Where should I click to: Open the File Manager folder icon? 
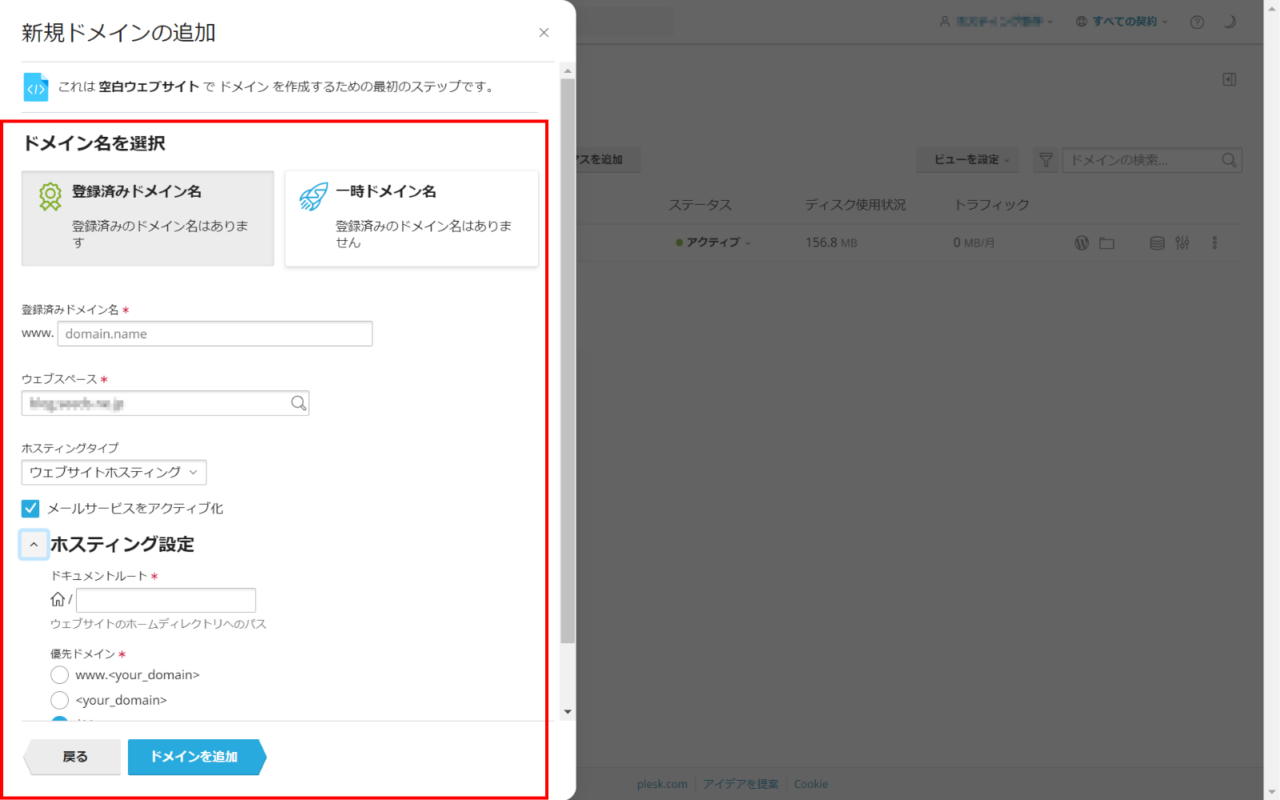point(1106,242)
